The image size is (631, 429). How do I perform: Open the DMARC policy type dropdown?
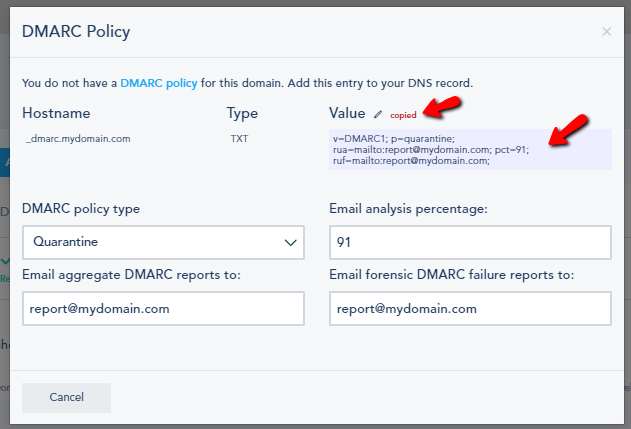(163, 242)
